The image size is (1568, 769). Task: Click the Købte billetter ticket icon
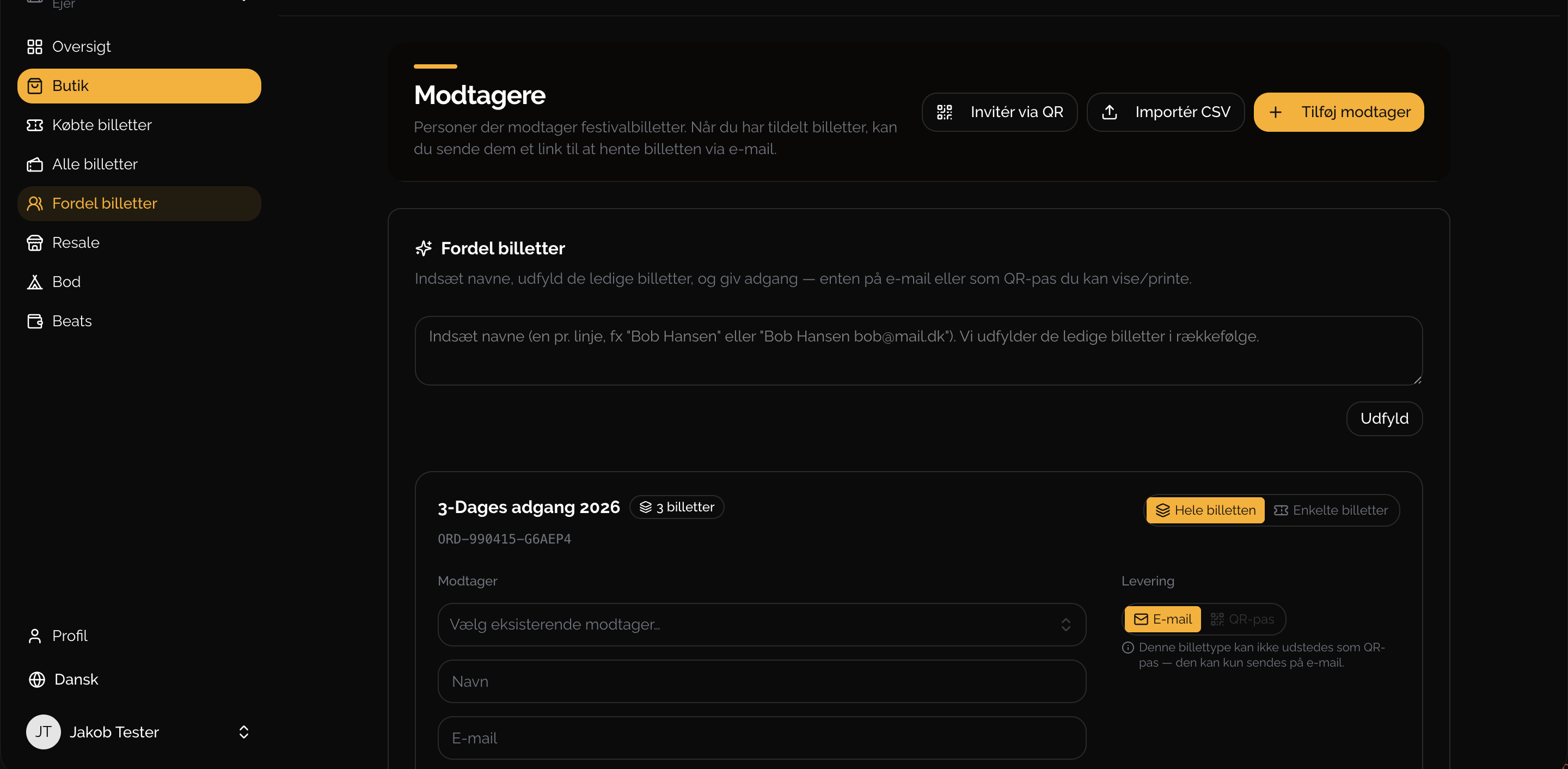pyautogui.click(x=35, y=125)
